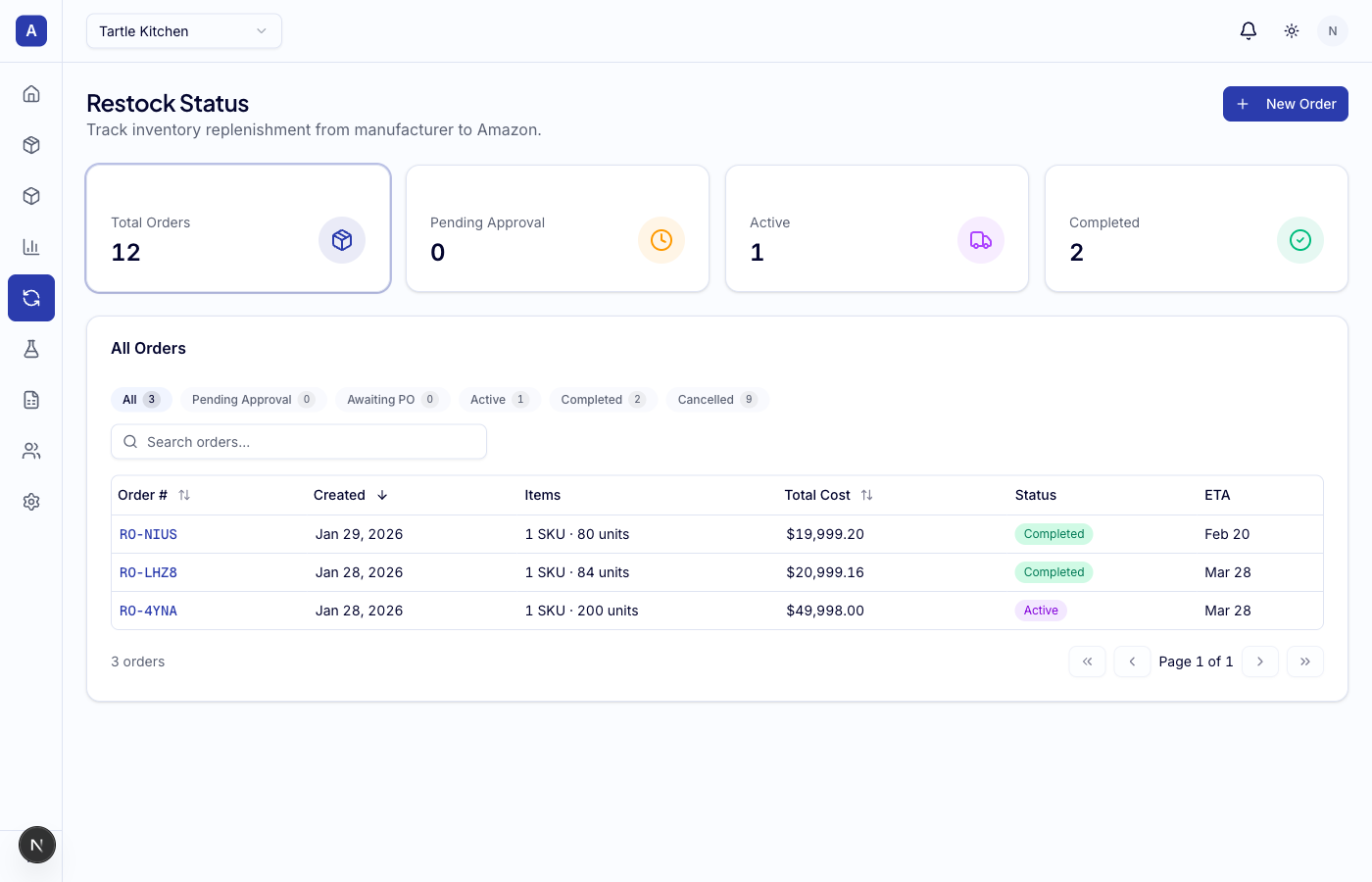
Task: Open the Experiments flask icon
Action: [x=30, y=349]
